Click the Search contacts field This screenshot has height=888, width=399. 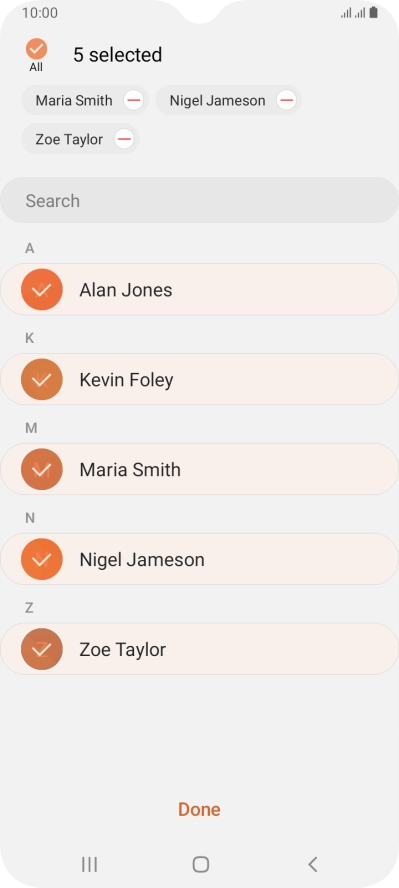tap(199, 200)
